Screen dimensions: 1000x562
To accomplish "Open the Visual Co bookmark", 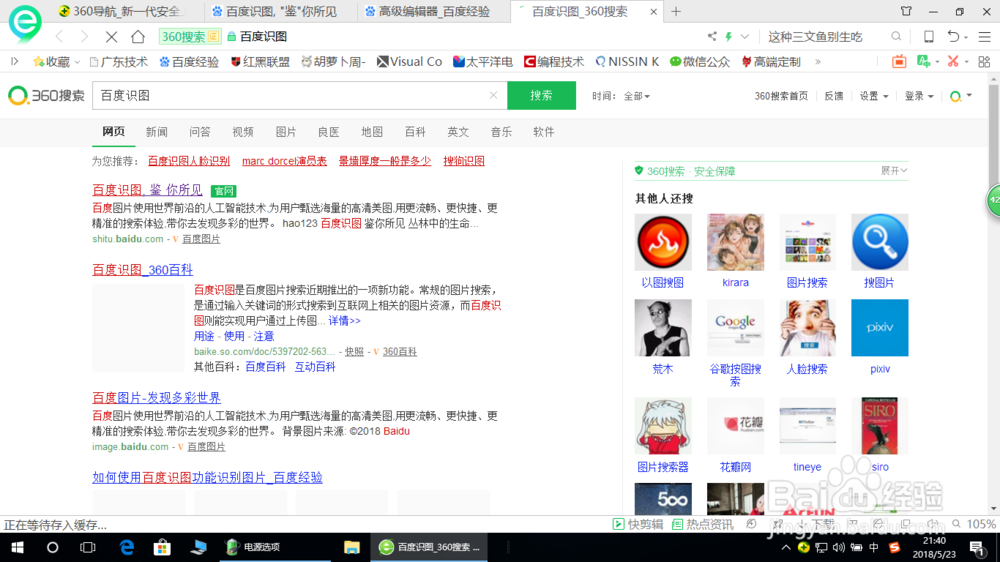I will click(x=409, y=62).
